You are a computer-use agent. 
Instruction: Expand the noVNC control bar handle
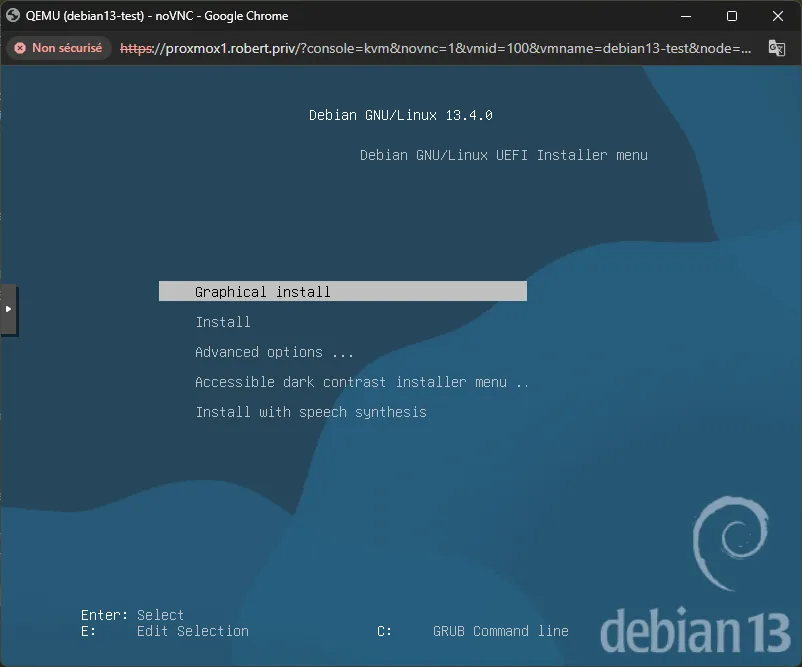tap(10, 310)
